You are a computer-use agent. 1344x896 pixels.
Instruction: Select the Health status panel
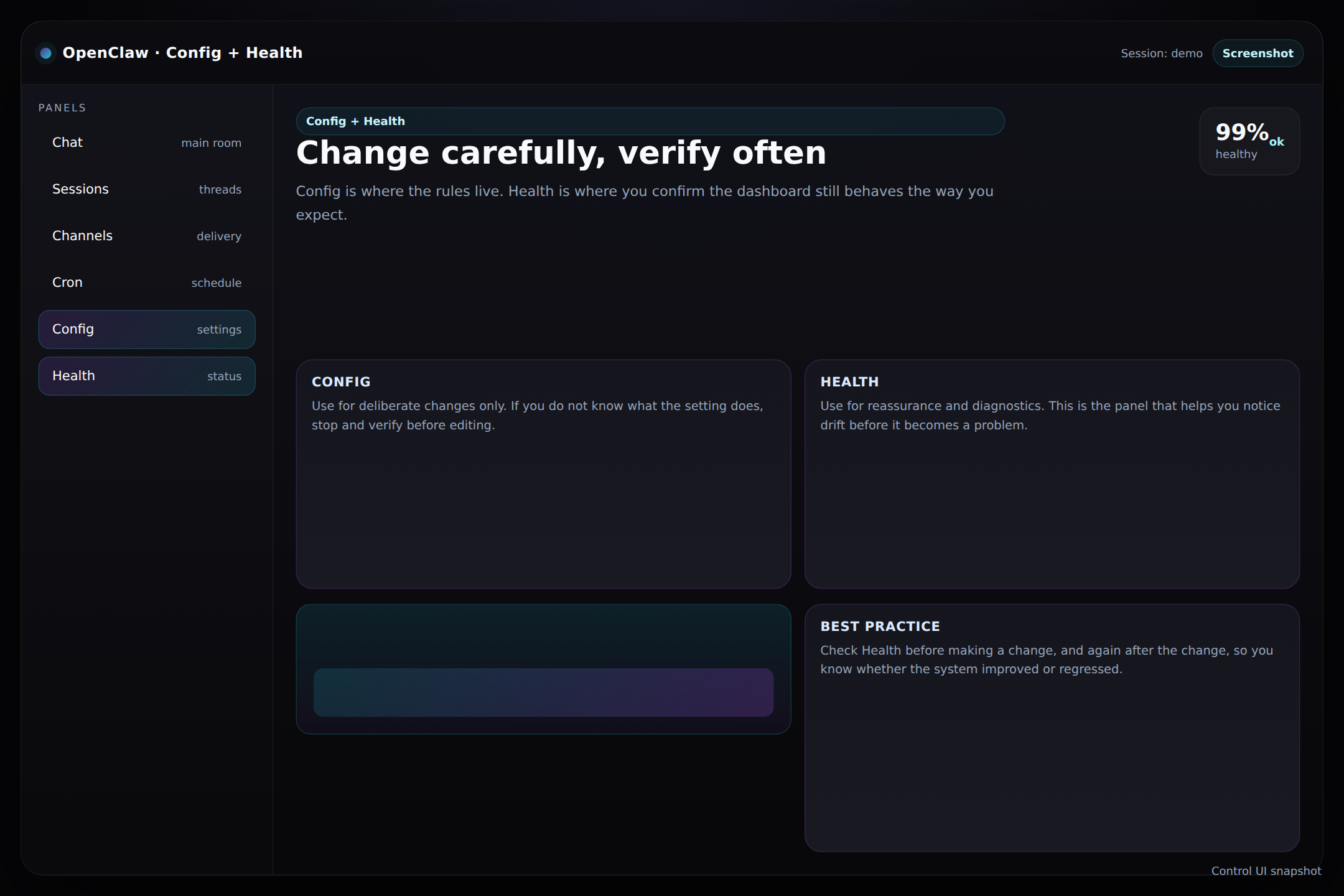point(147,376)
